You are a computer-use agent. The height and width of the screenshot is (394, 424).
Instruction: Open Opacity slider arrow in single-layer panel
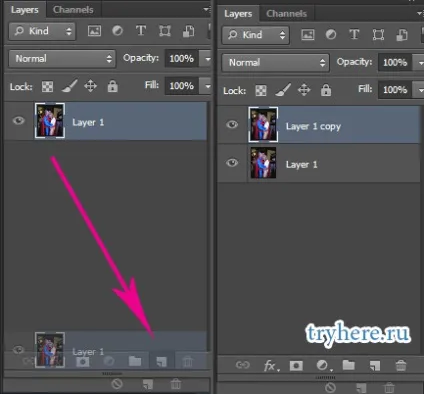click(206, 59)
